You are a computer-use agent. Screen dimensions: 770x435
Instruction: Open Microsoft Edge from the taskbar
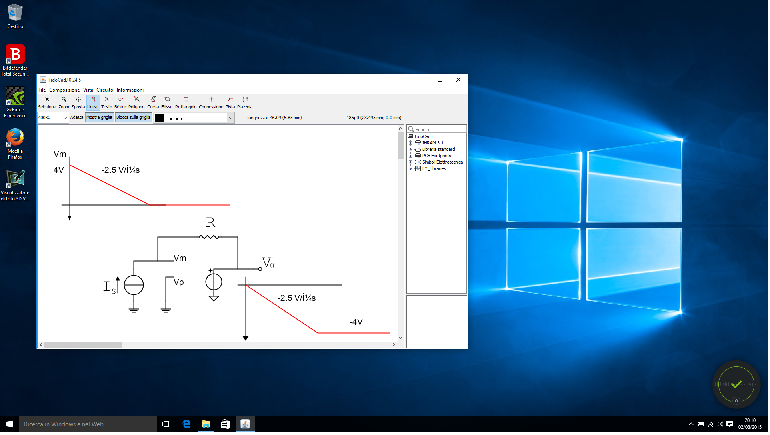(x=187, y=425)
